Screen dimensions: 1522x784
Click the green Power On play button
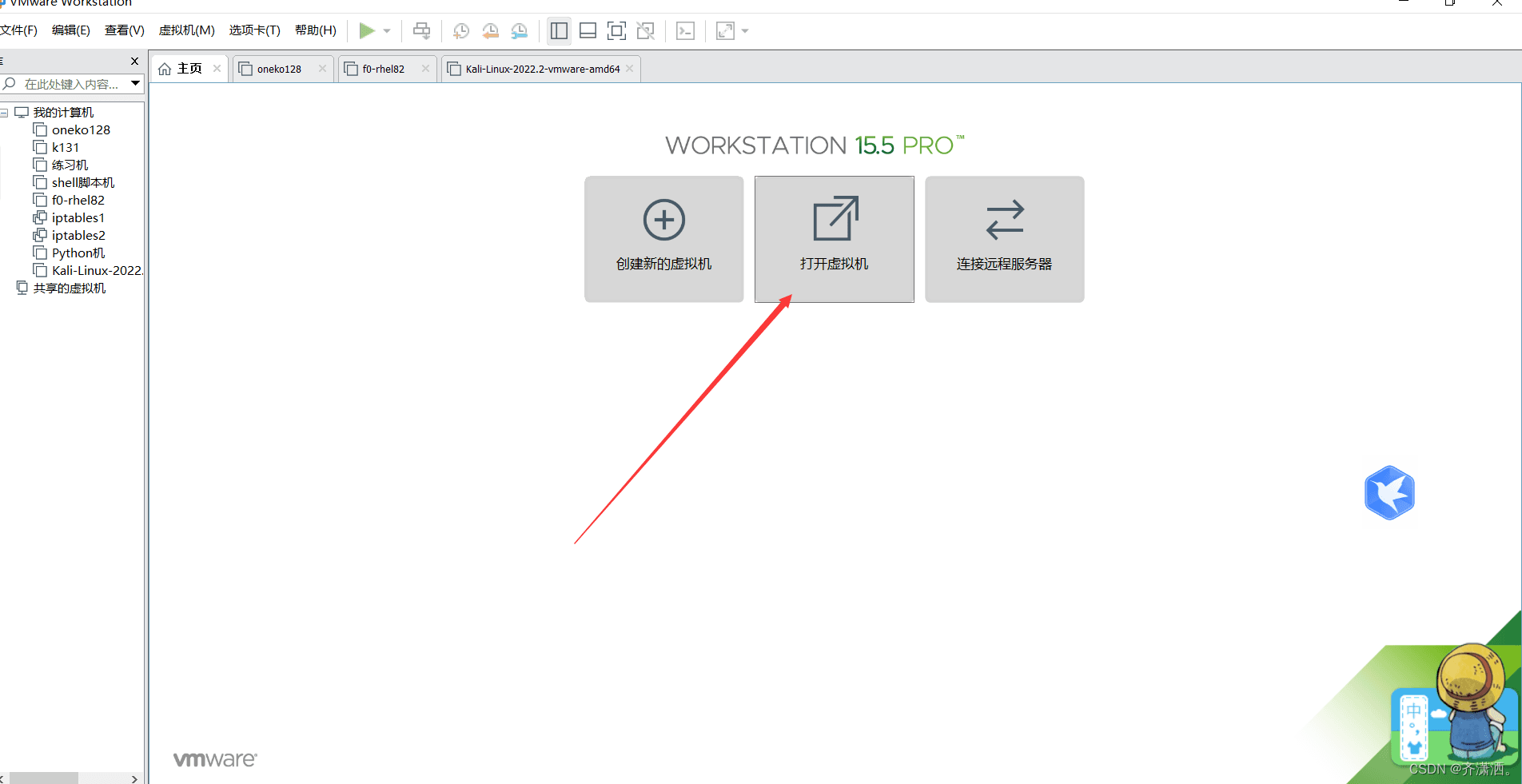point(367,31)
